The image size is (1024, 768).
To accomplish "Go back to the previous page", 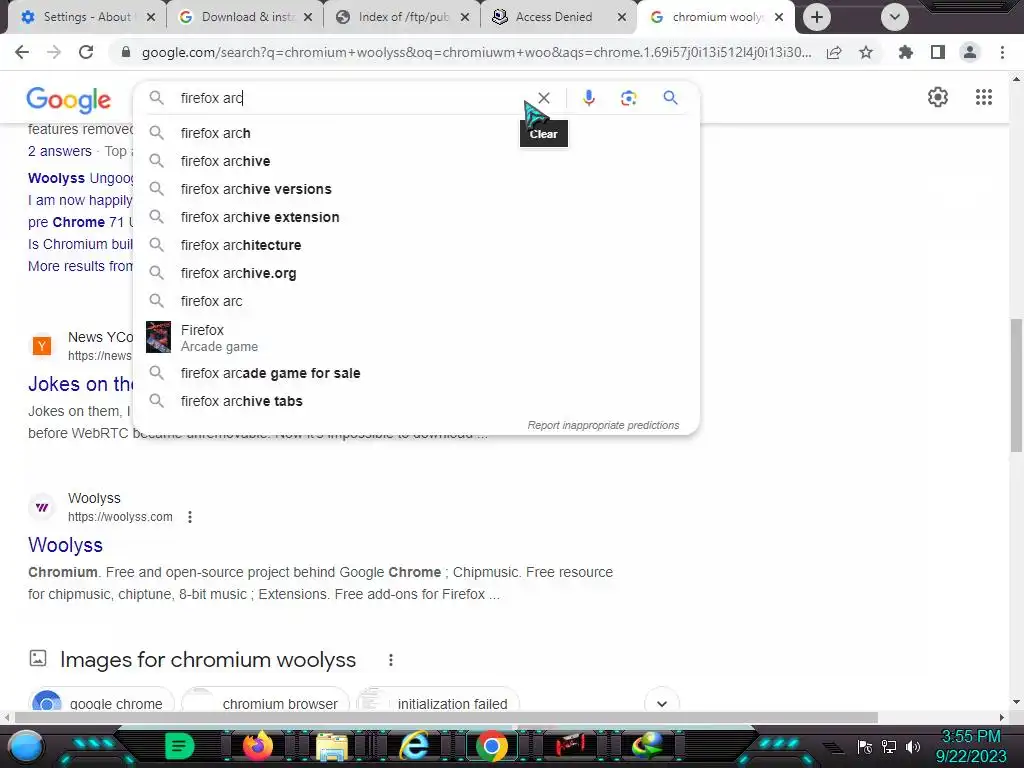I will pyautogui.click(x=22, y=52).
